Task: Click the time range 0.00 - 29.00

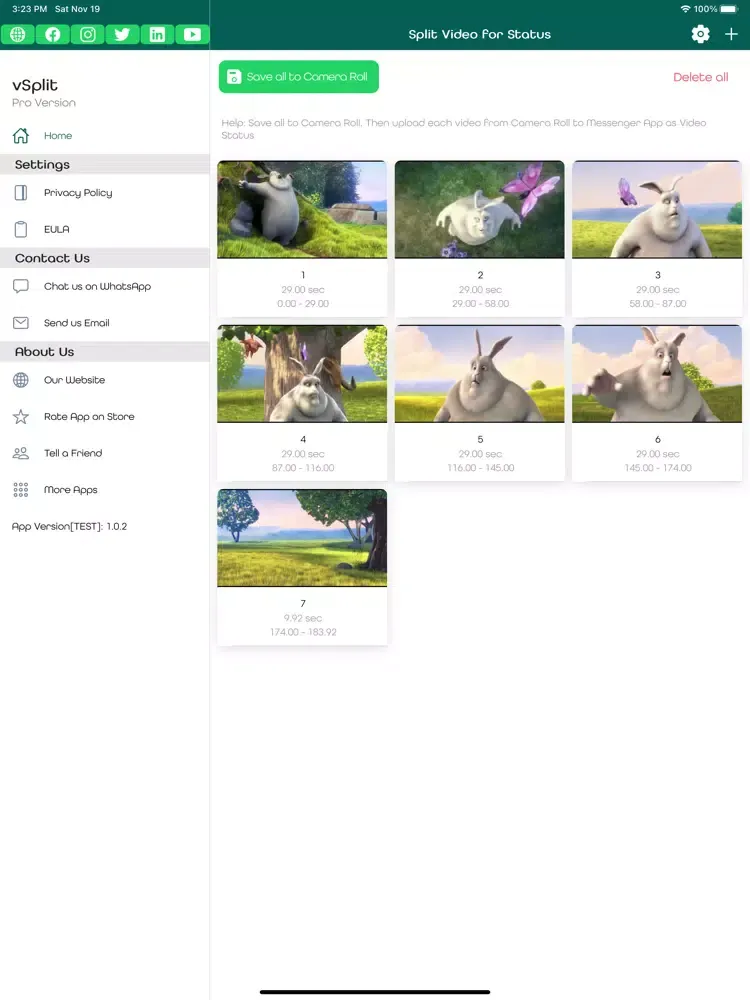Action: 303,304
